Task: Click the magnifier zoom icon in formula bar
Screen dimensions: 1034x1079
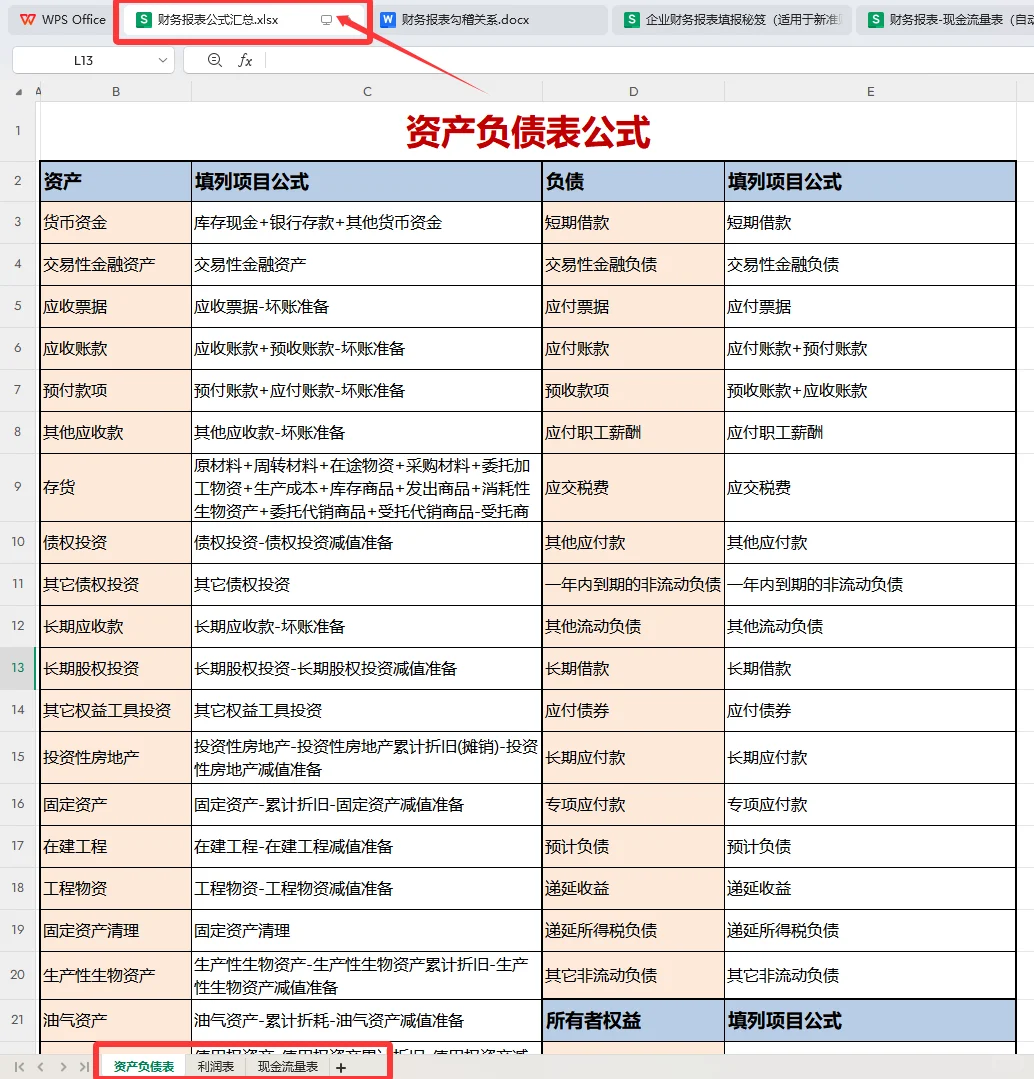Action: (x=215, y=61)
